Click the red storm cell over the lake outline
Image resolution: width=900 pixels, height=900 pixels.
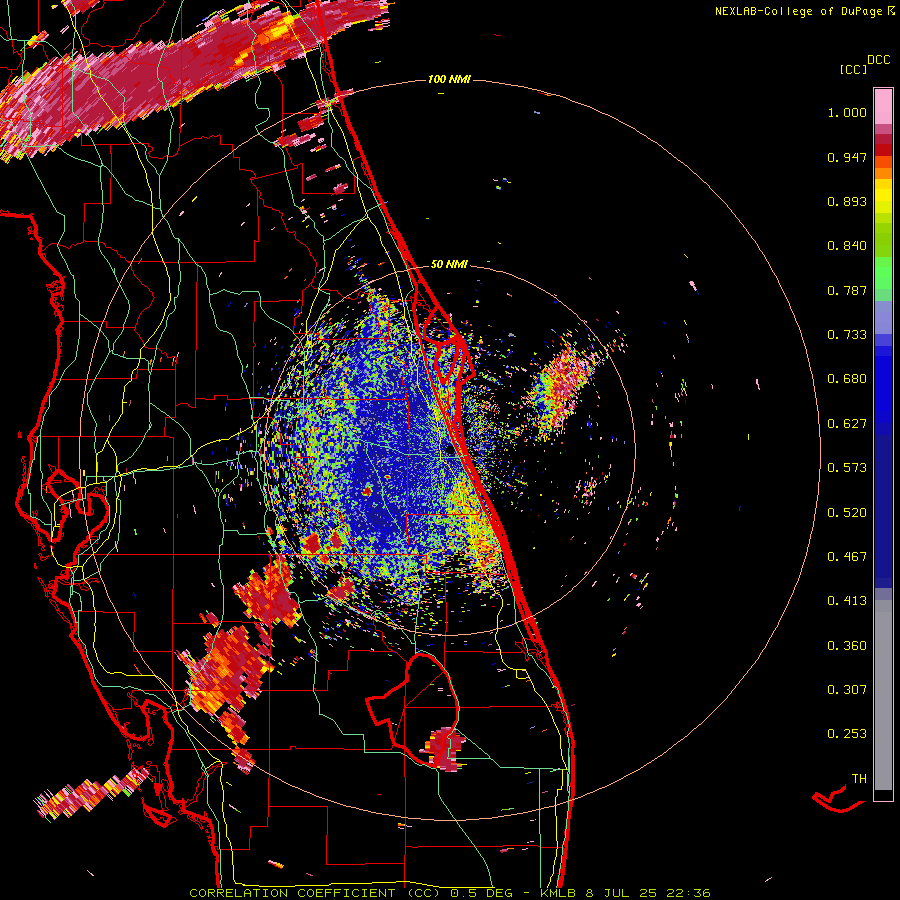(444, 748)
